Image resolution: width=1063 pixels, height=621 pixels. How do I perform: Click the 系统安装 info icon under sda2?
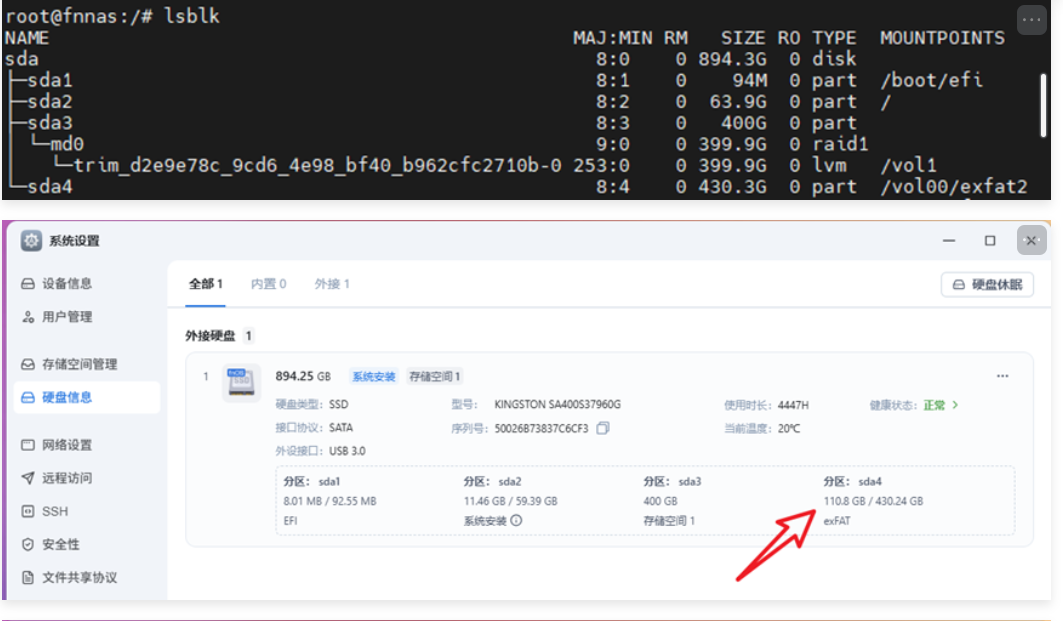517,521
